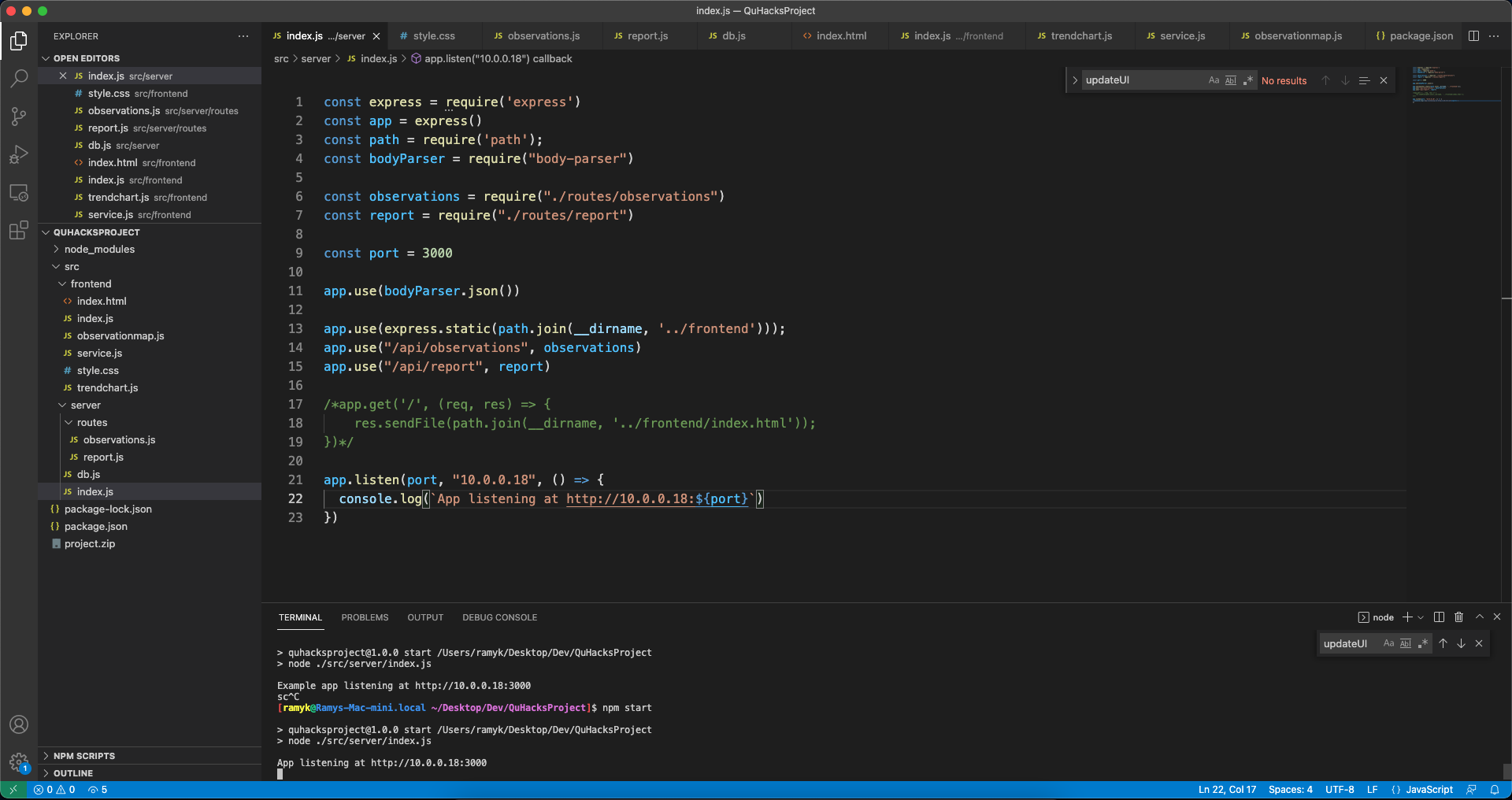This screenshot has height=800, width=1512.
Task: Open the Run and Debug view
Action: [19, 154]
